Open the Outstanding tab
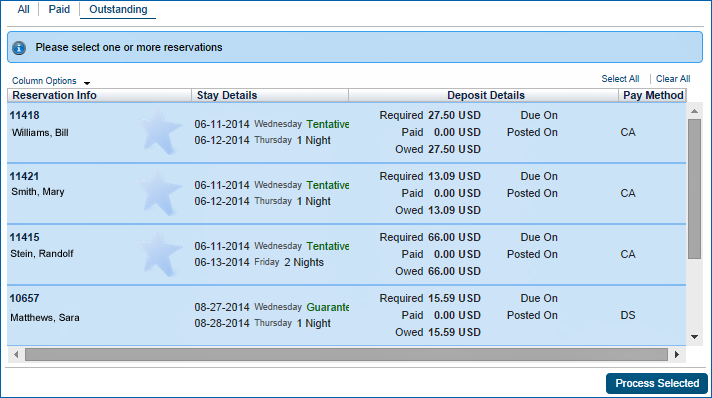Viewport: 712px width, 398px height. point(118,9)
